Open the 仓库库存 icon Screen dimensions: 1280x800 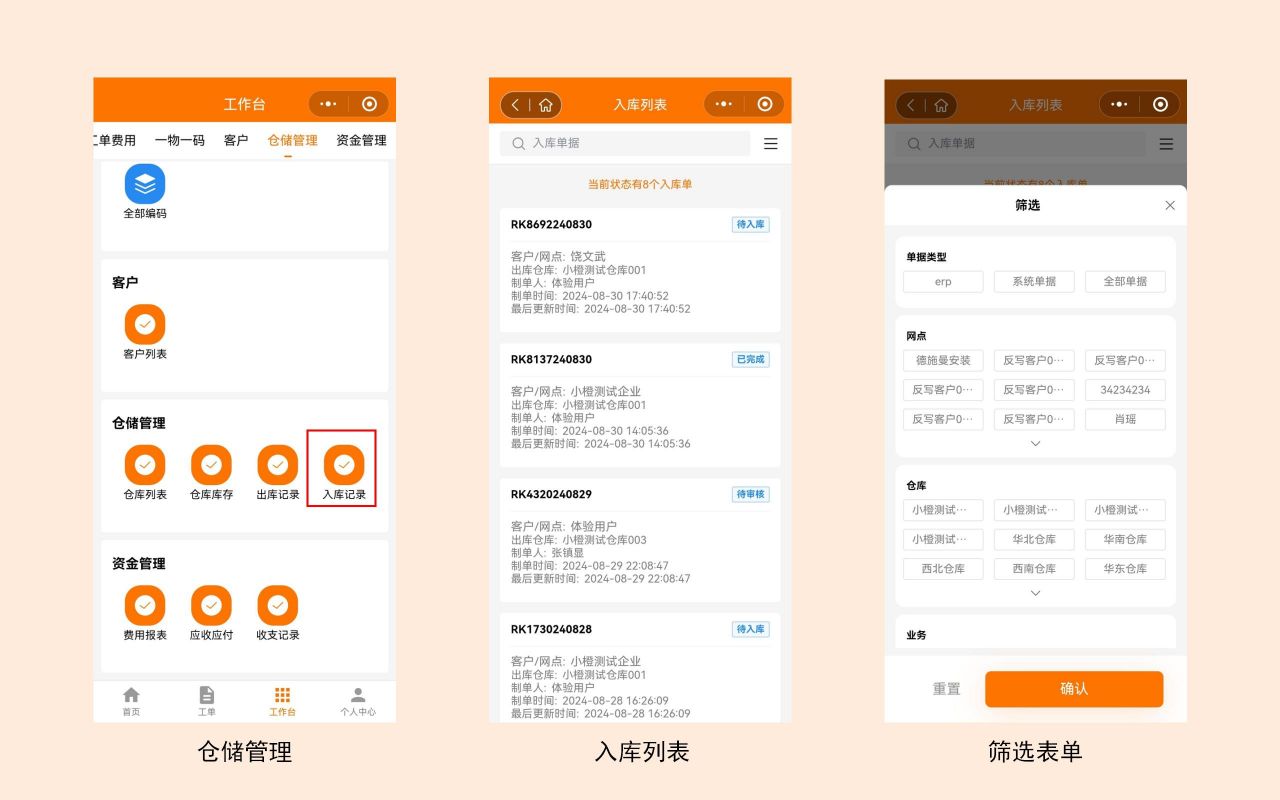(x=211, y=465)
